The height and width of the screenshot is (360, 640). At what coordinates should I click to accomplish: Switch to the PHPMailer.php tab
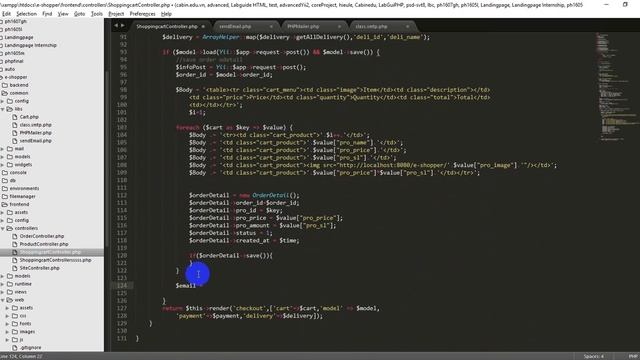click(x=313, y=26)
